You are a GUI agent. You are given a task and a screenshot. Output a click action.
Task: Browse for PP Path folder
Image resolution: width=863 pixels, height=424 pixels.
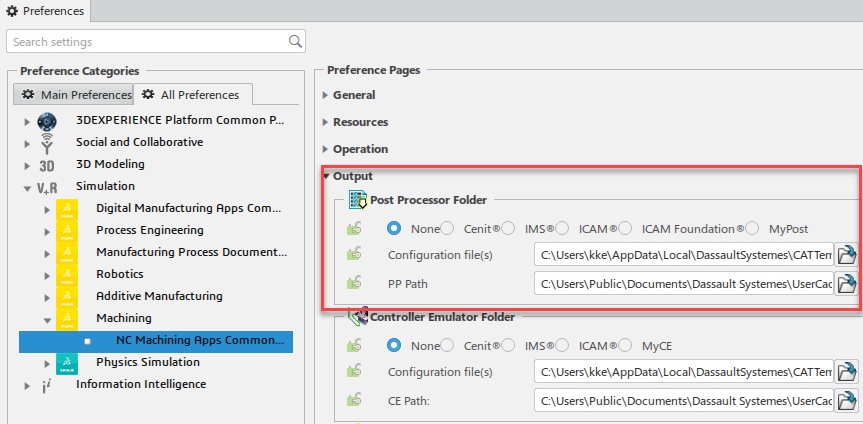point(846,283)
